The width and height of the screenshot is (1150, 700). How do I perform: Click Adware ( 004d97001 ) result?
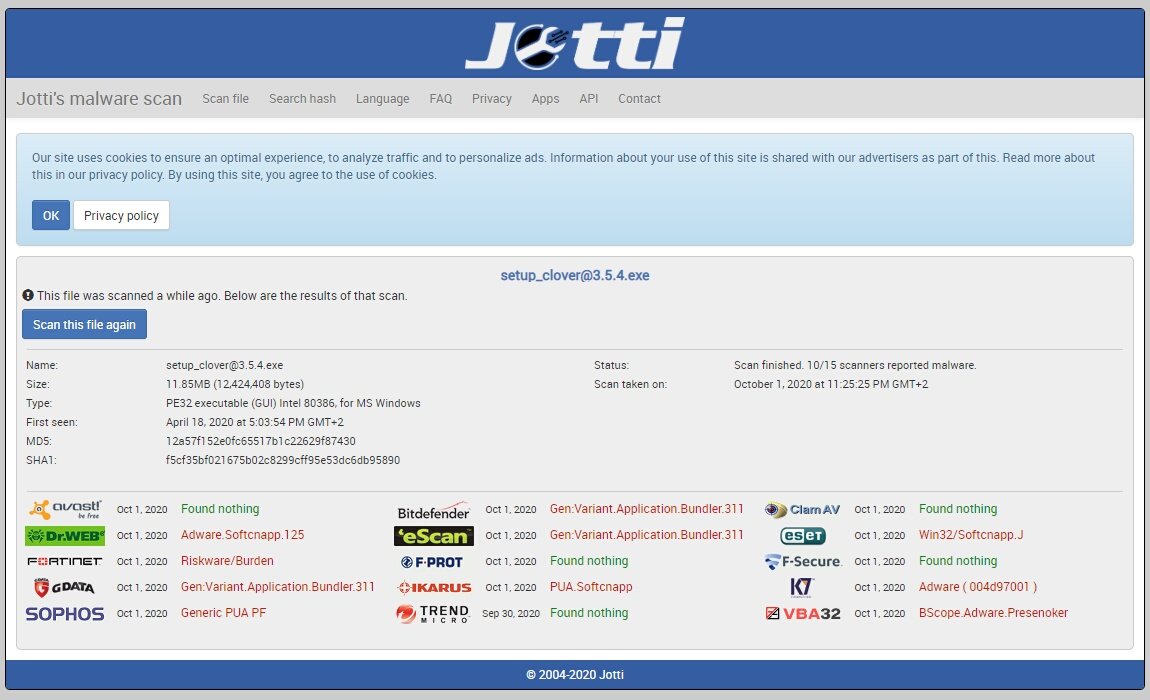tap(977, 587)
